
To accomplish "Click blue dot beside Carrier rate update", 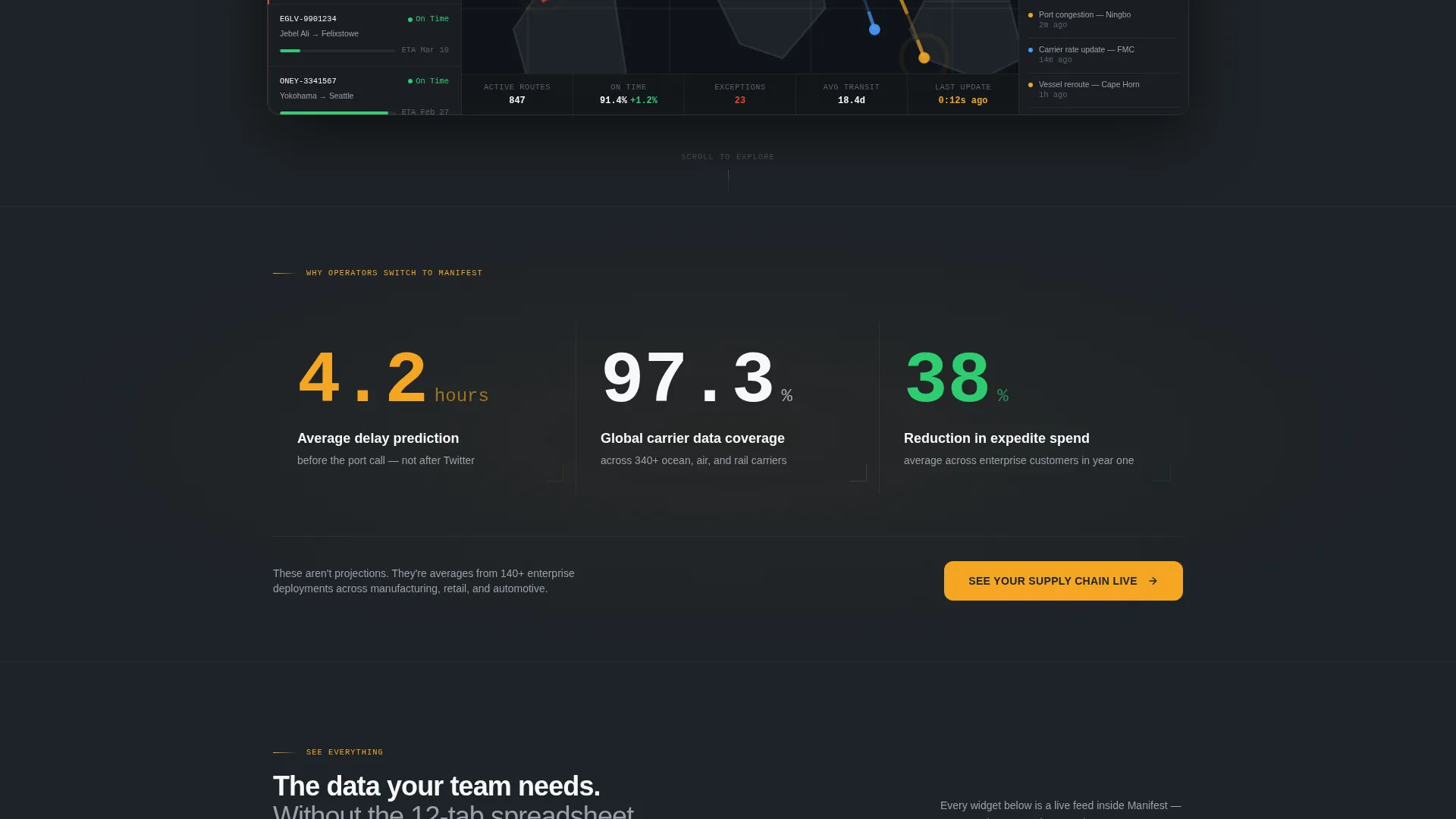I will [x=1031, y=50].
